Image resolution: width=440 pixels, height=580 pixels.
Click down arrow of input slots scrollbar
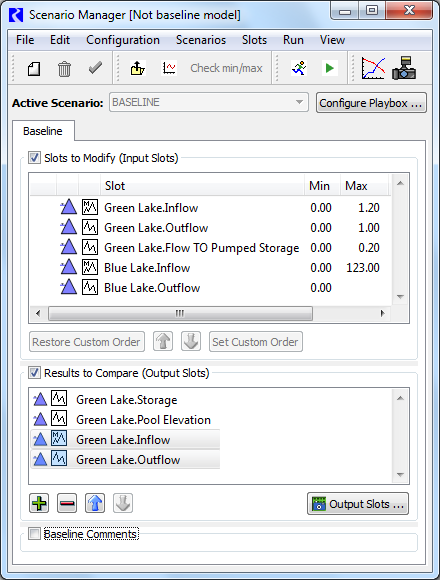click(x=400, y=297)
